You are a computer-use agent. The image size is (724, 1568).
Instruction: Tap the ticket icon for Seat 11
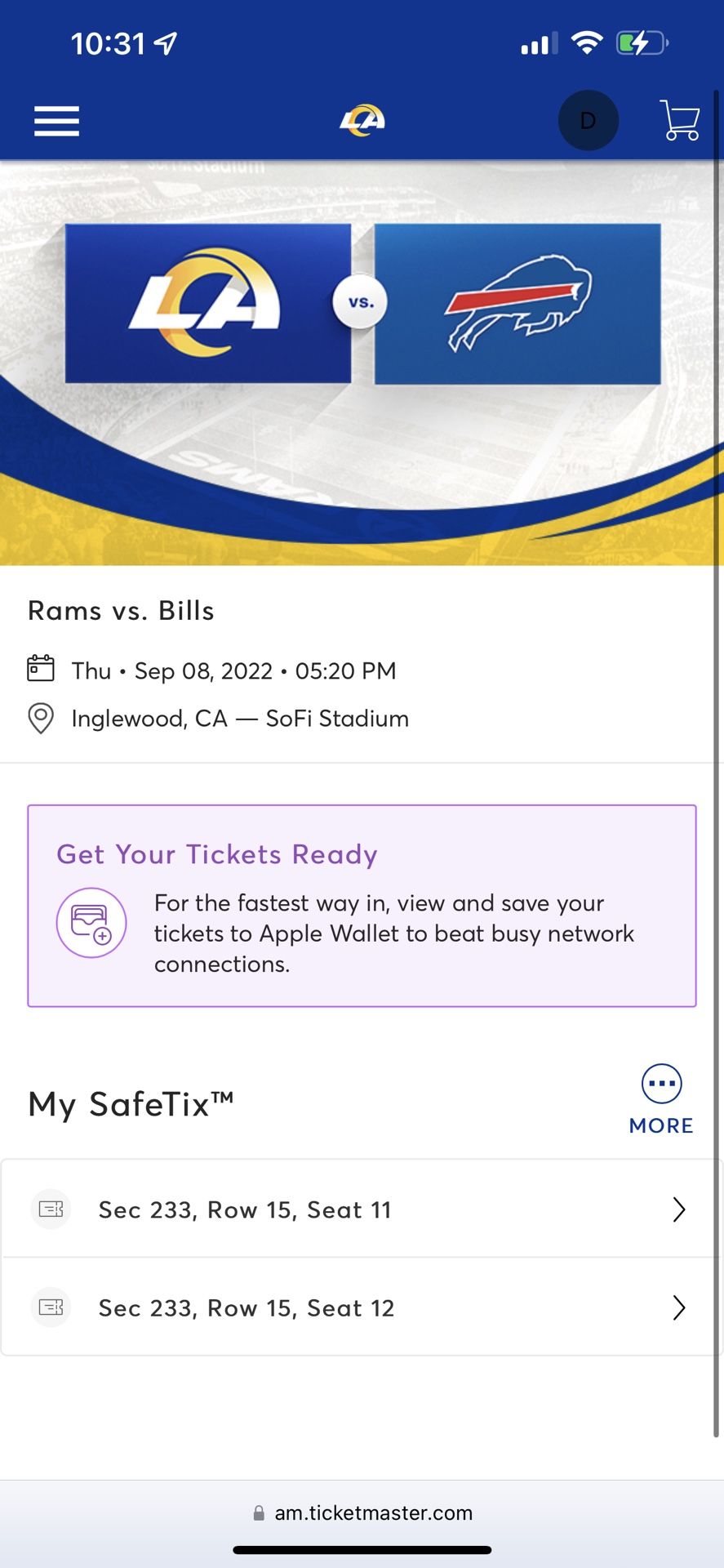[x=51, y=1209]
